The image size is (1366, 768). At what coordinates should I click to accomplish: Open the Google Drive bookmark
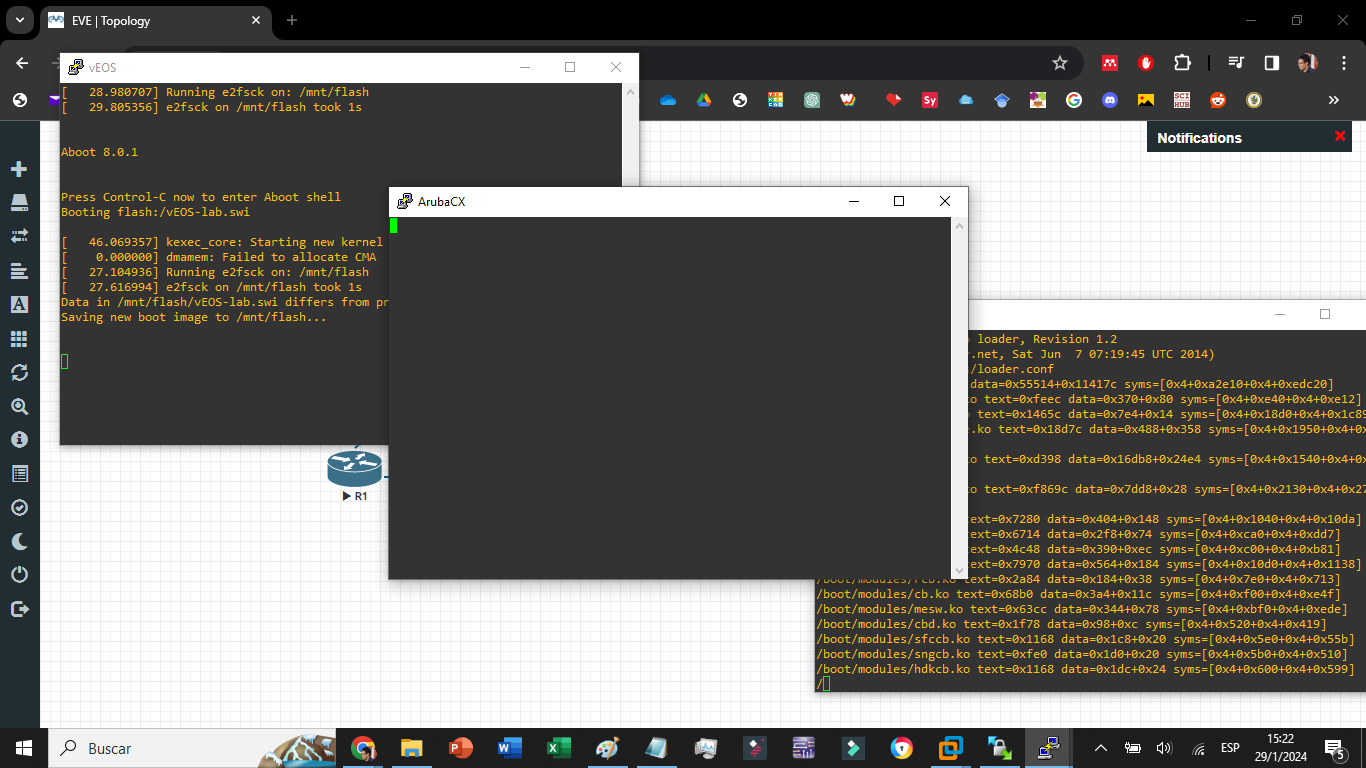click(704, 100)
